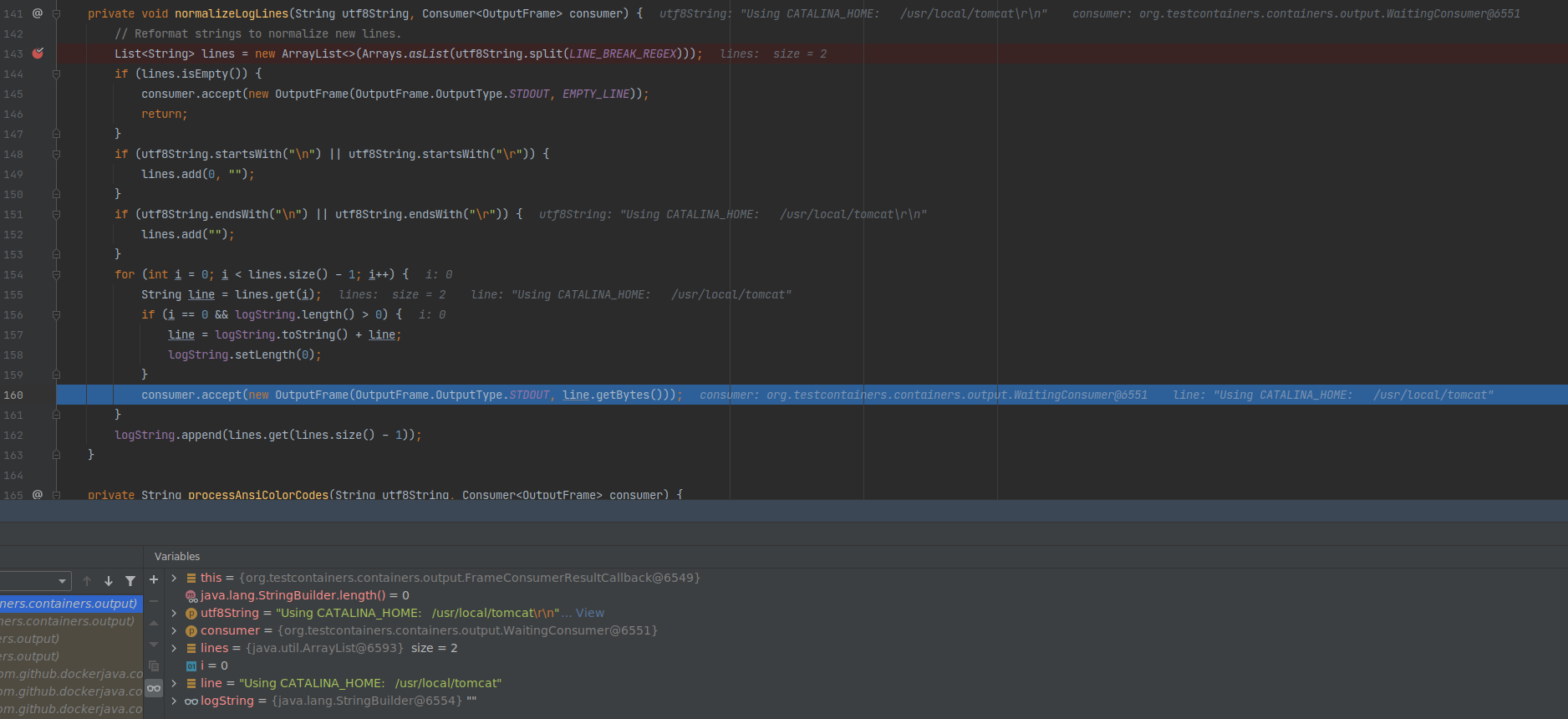Expand the 'this' variable node
Viewport: 1568px width, 719px height.
tap(174, 578)
